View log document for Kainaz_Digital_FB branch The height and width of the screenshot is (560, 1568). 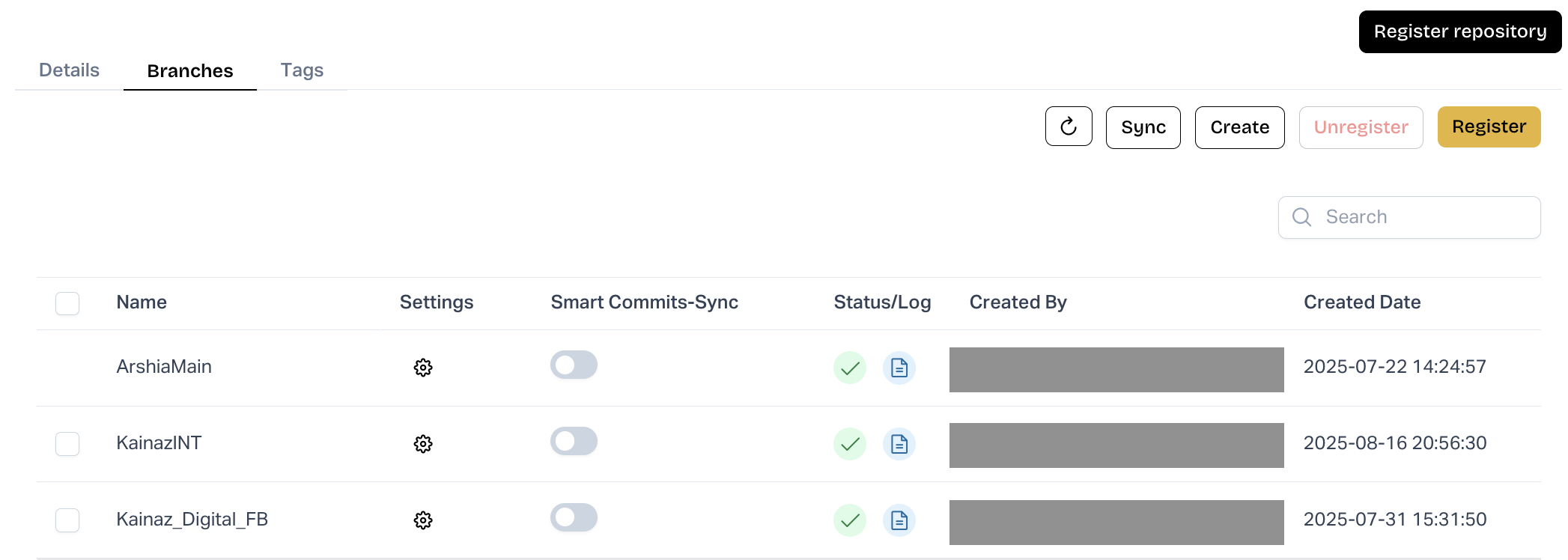click(x=899, y=520)
